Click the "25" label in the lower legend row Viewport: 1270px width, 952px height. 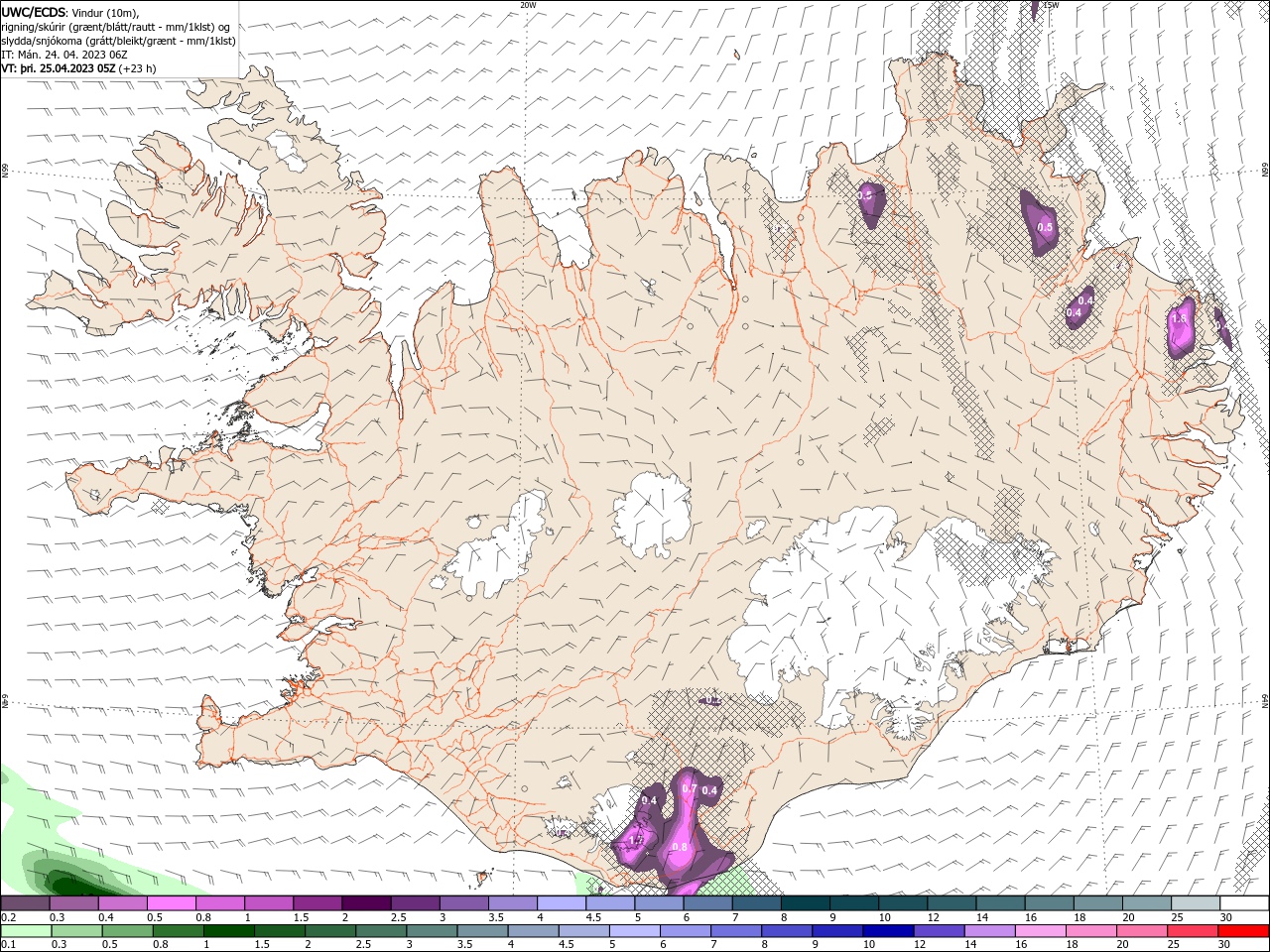pos(1174,945)
